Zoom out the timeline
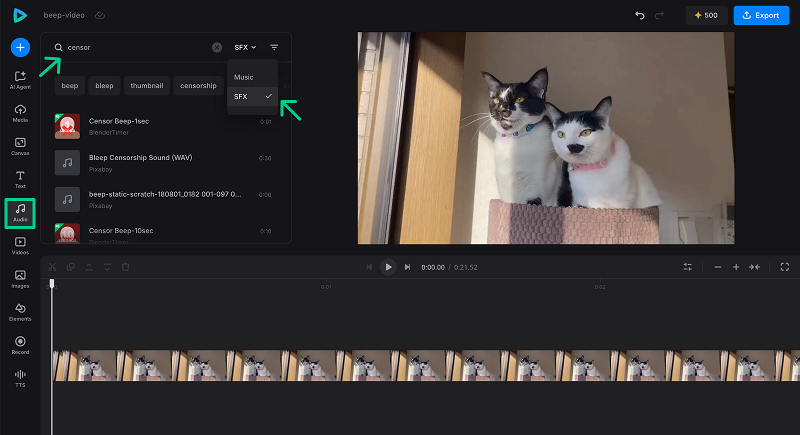Image resolution: width=800 pixels, height=435 pixels. click(718, 267)
